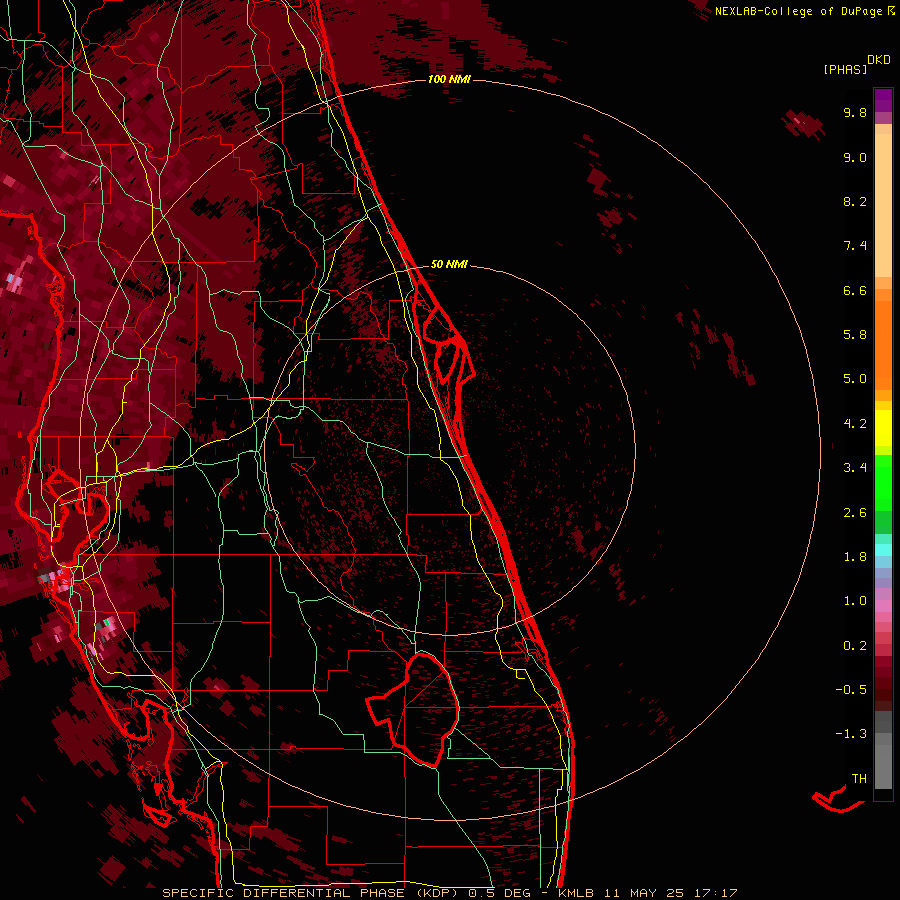Click the 0.5 DEG elevation text in the footer

[x=501, y=893]
